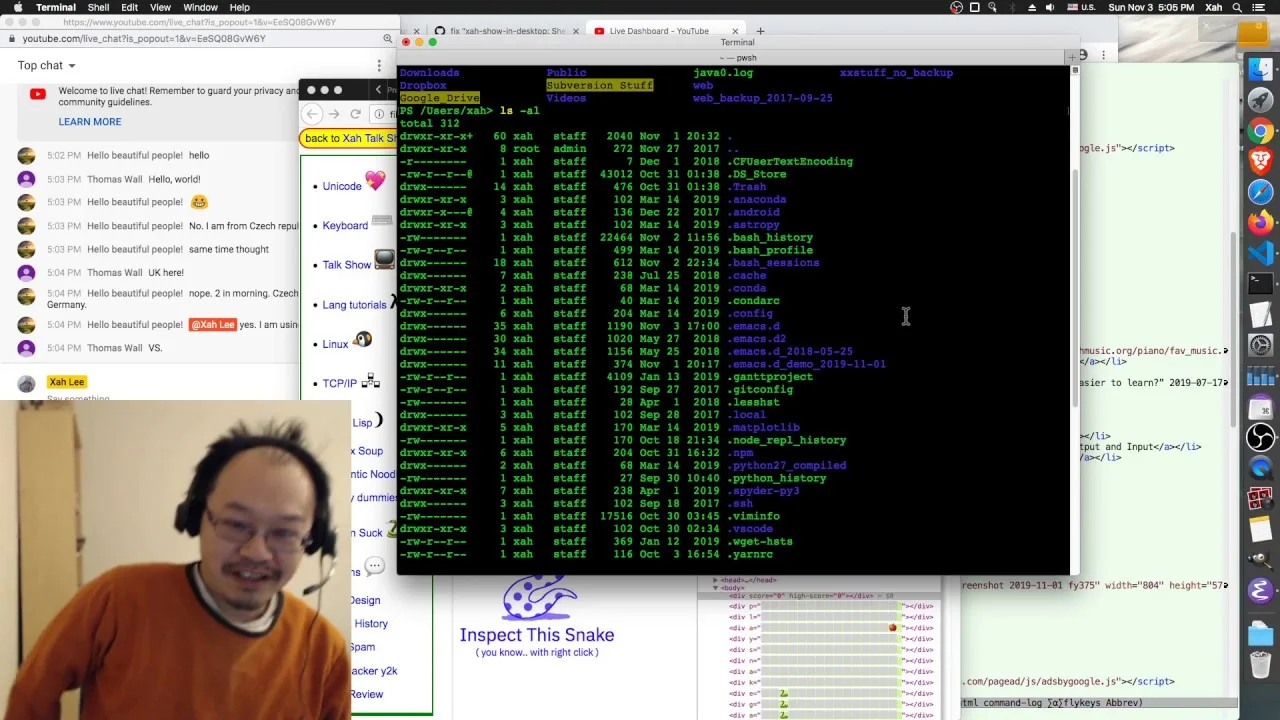Screen dimensions: 1280x720
Task: Click the Say something chat input
Action: coord(78,398)
